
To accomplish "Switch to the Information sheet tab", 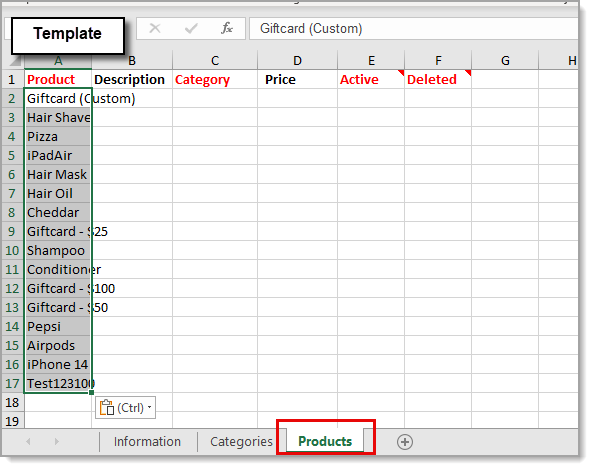I will pyautogui.click(x=147, y=441).
